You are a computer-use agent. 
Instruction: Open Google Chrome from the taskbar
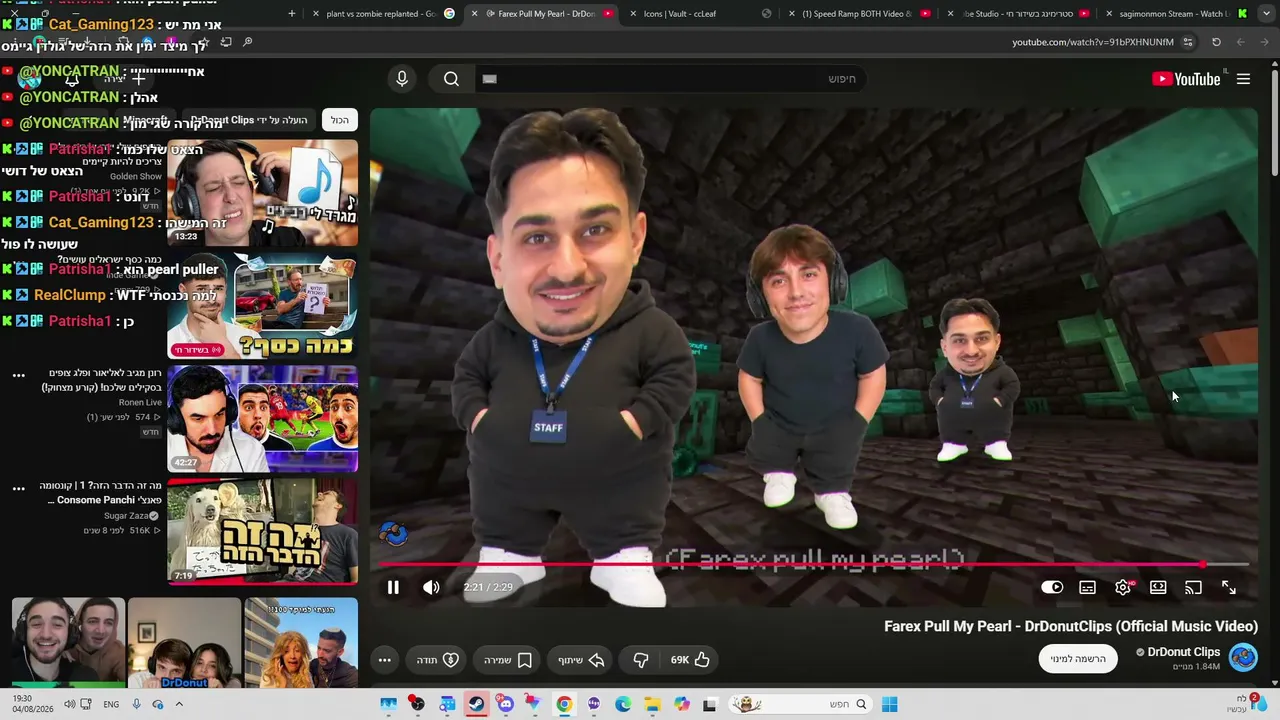click(x=564, y=704)
